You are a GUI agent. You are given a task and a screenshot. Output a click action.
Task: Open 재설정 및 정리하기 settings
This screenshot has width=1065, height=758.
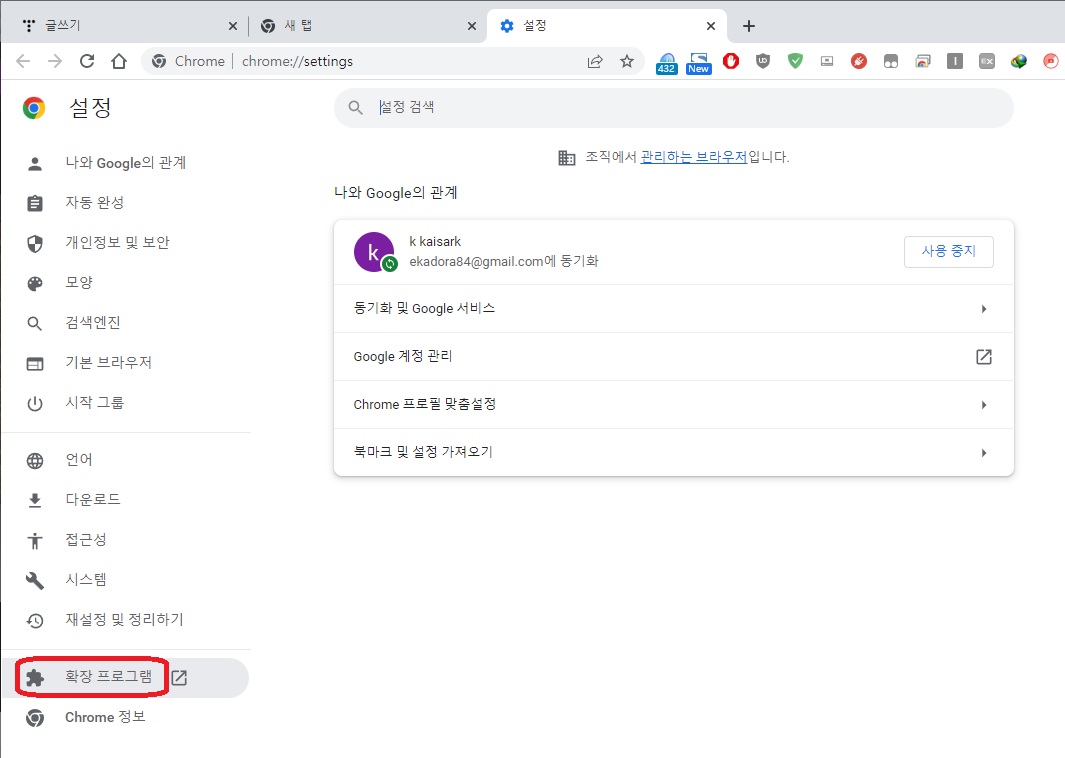point(126,620)
